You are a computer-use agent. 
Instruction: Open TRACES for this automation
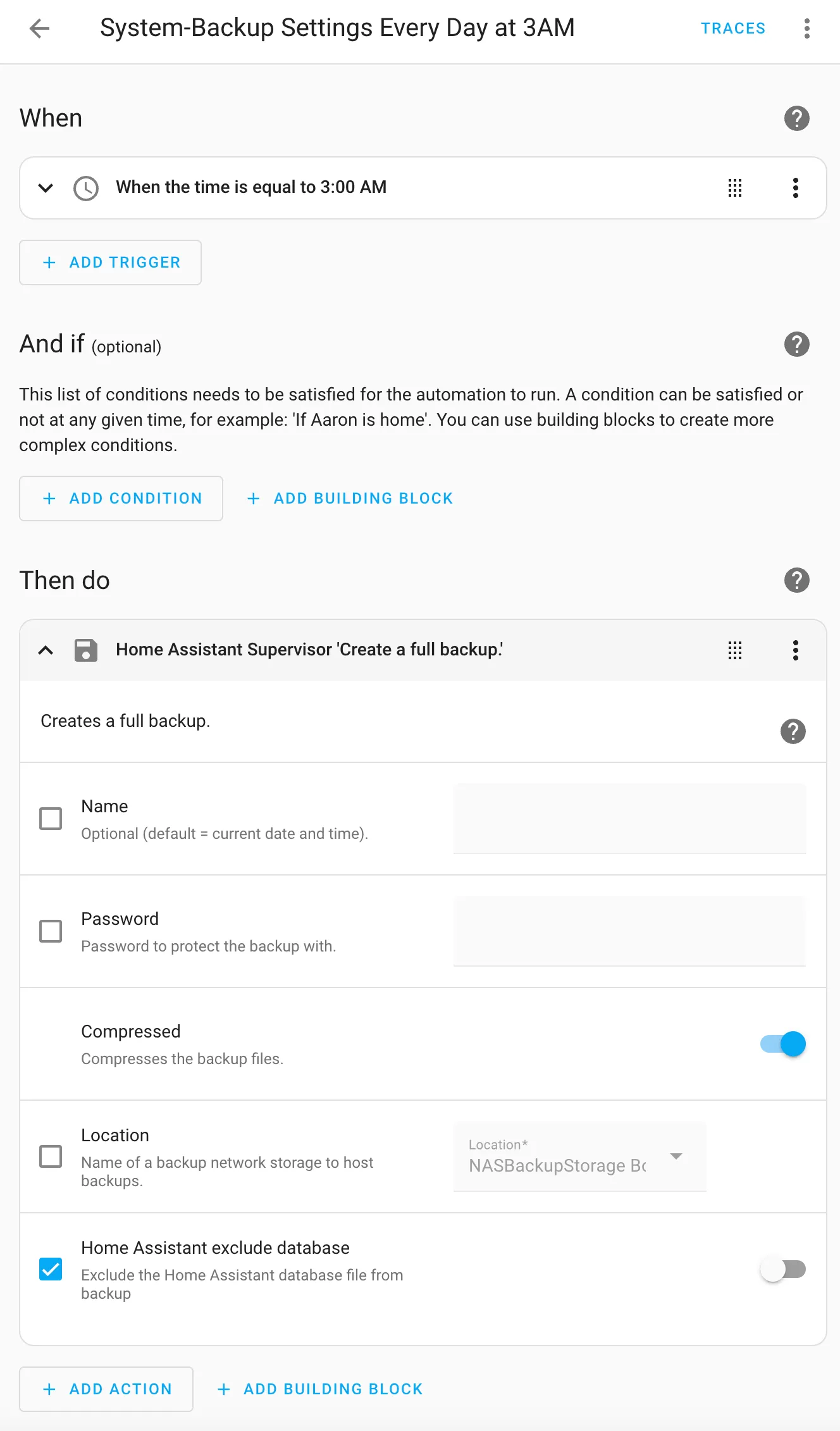point(732,28)
